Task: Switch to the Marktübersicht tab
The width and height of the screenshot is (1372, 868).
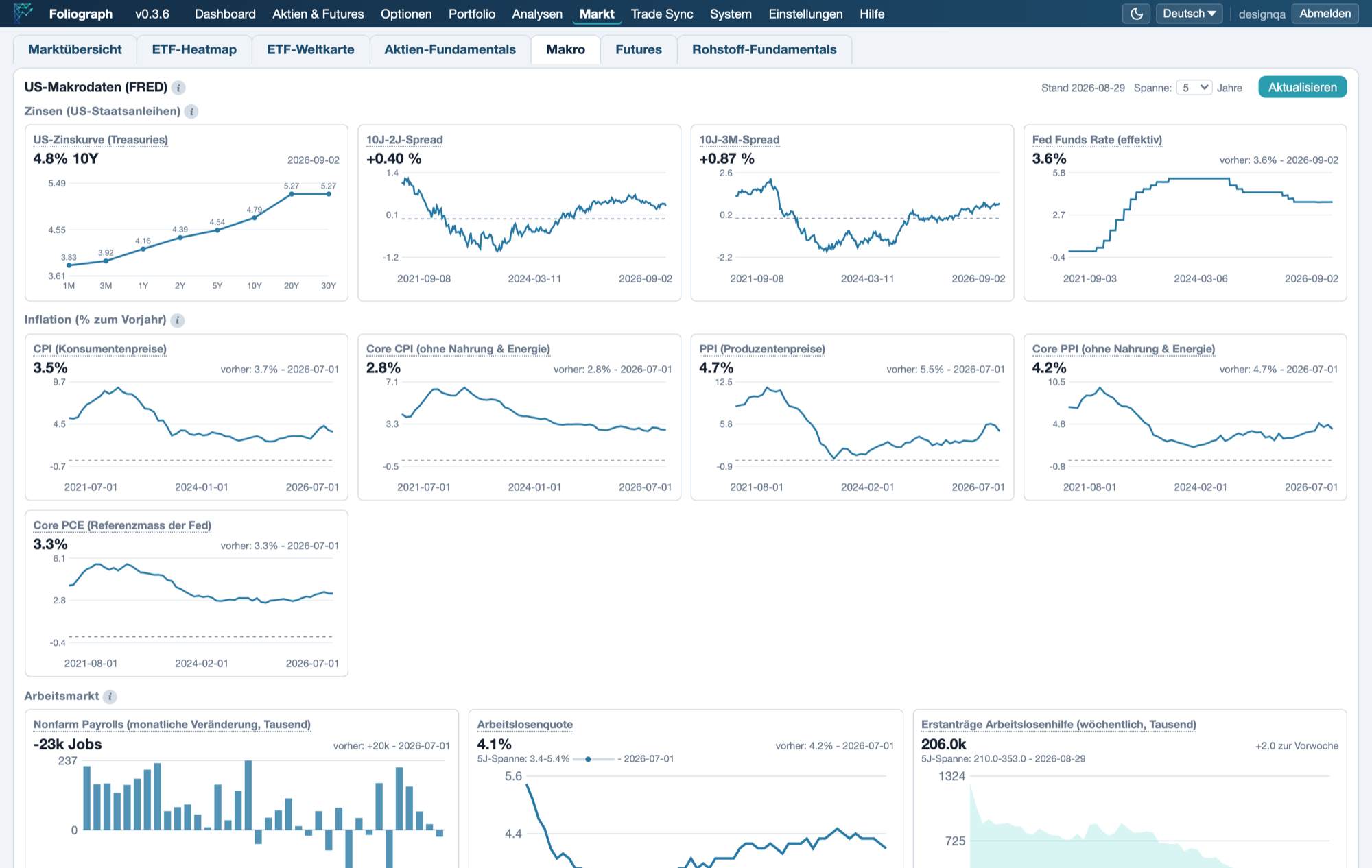Action: pyautogui.click(x=75, y=49)
